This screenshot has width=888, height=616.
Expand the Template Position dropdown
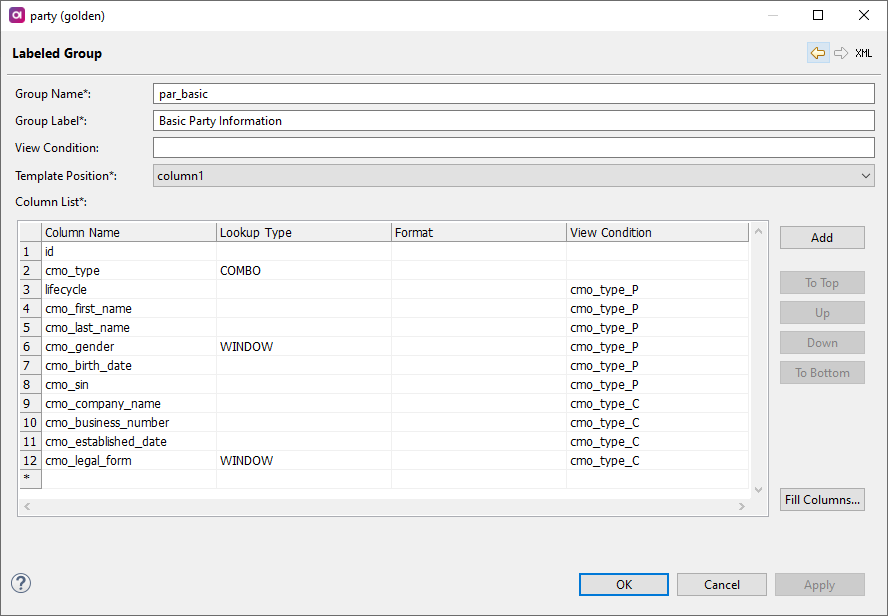(514, 176)
